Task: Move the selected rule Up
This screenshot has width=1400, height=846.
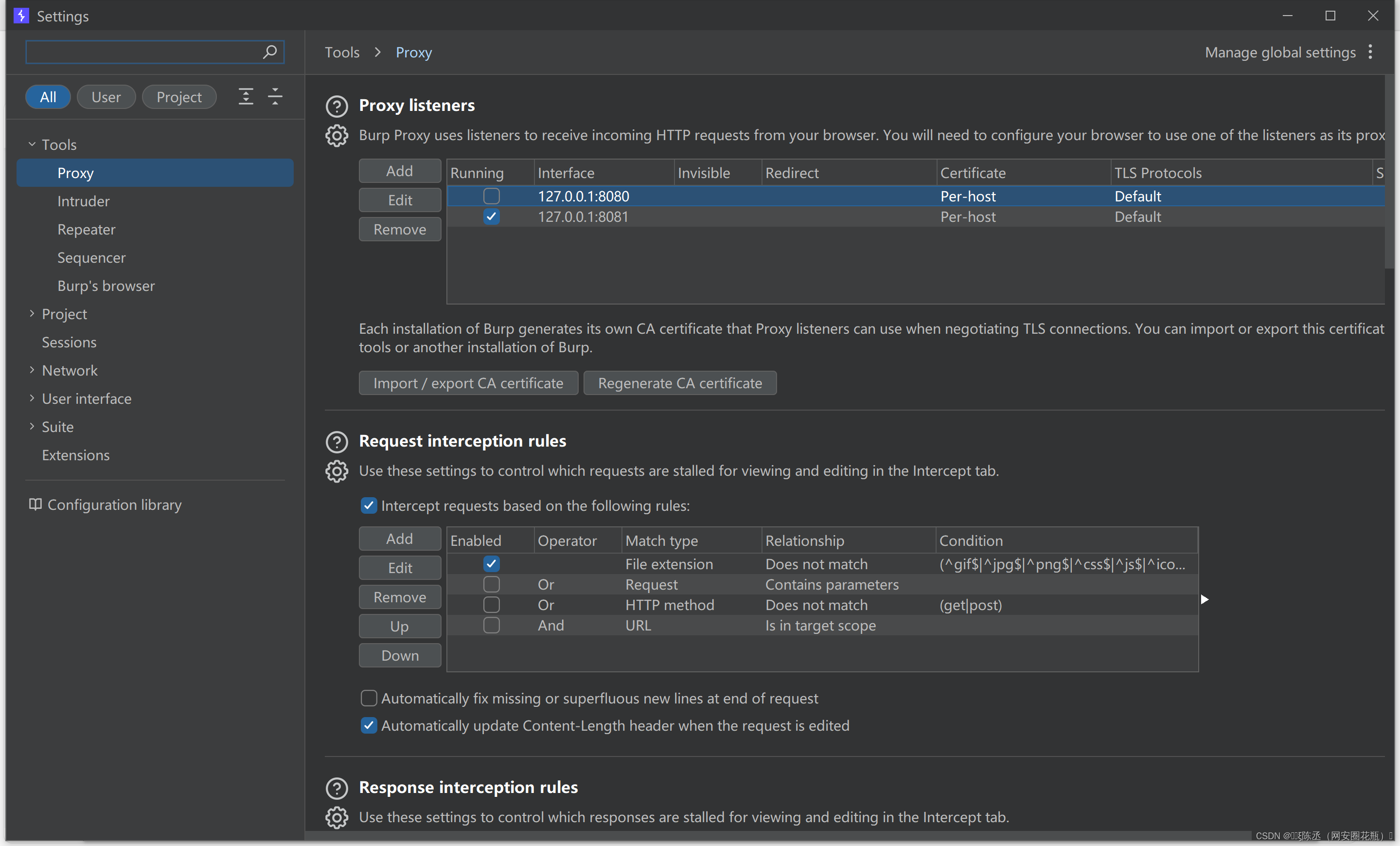Action: pyautogui.click(x=400, y=626)
